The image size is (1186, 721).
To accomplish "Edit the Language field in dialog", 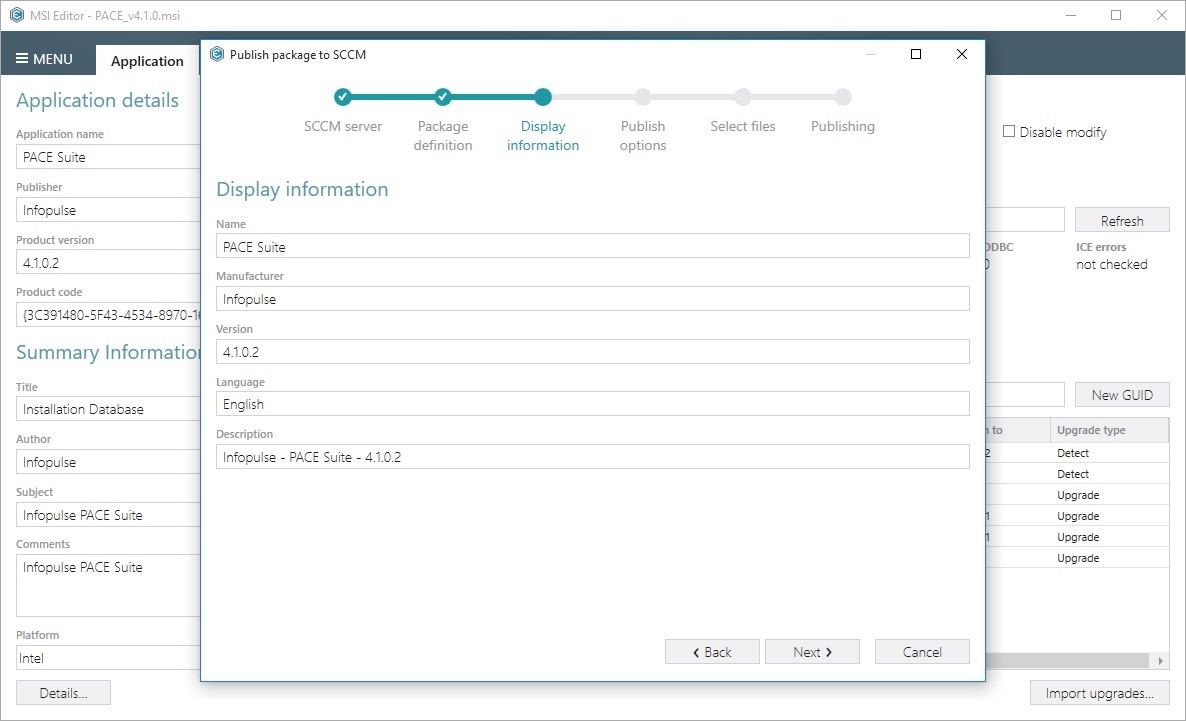I will (592, 404).
